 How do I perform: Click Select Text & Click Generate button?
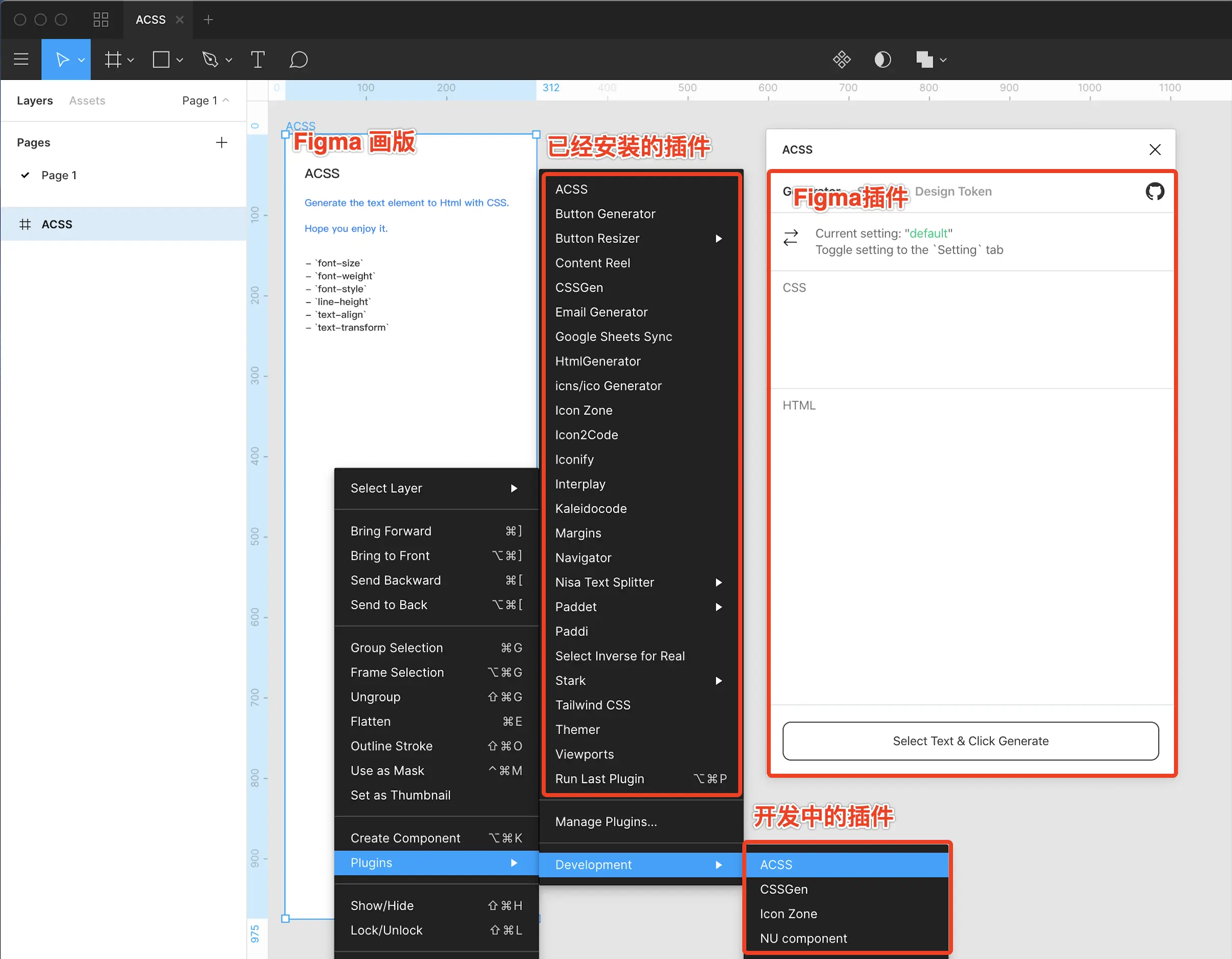coord(970,741)
